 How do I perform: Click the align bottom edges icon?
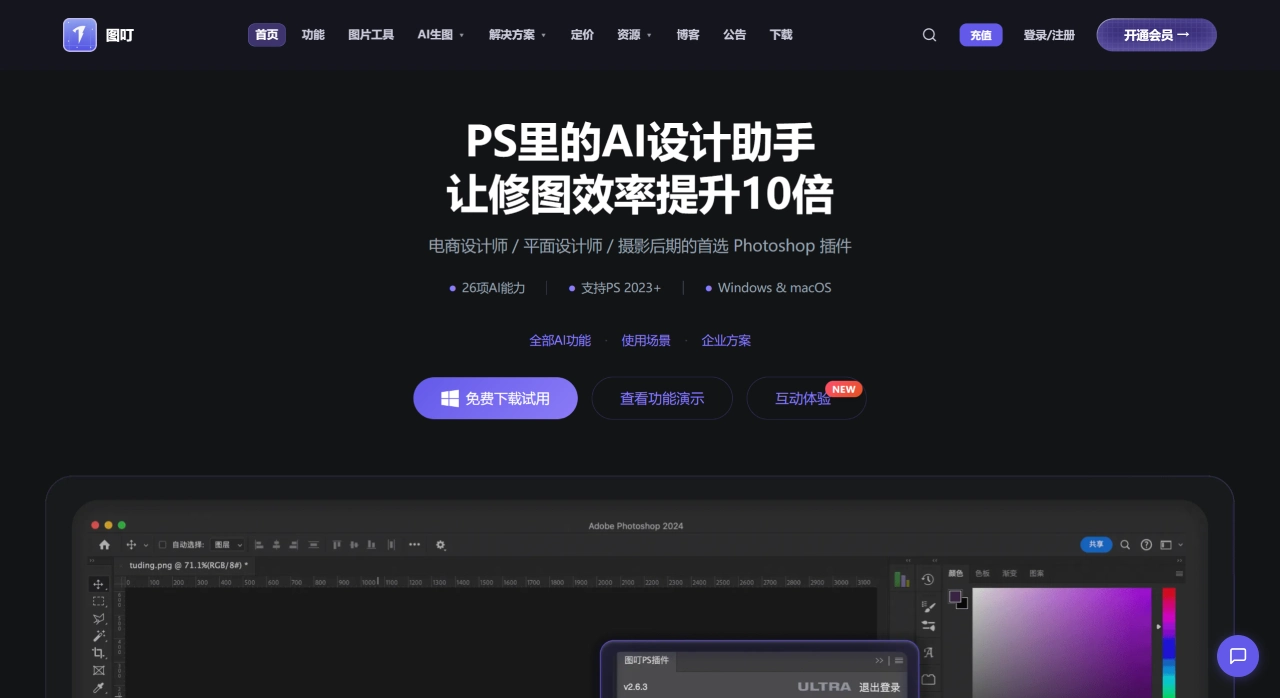coord(371,545)
